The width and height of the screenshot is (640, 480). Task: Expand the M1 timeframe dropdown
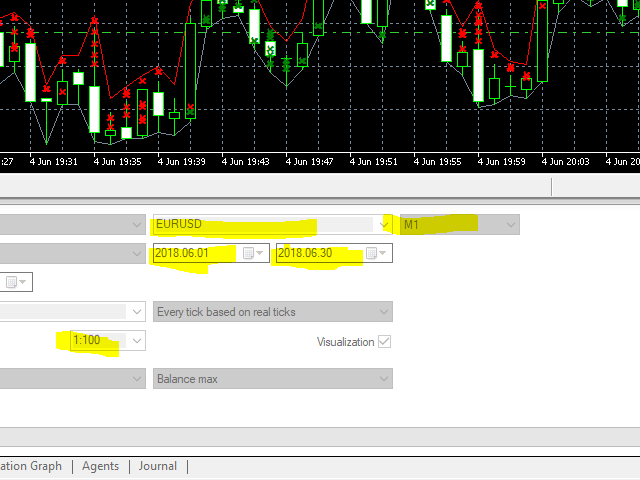[510, 224]
